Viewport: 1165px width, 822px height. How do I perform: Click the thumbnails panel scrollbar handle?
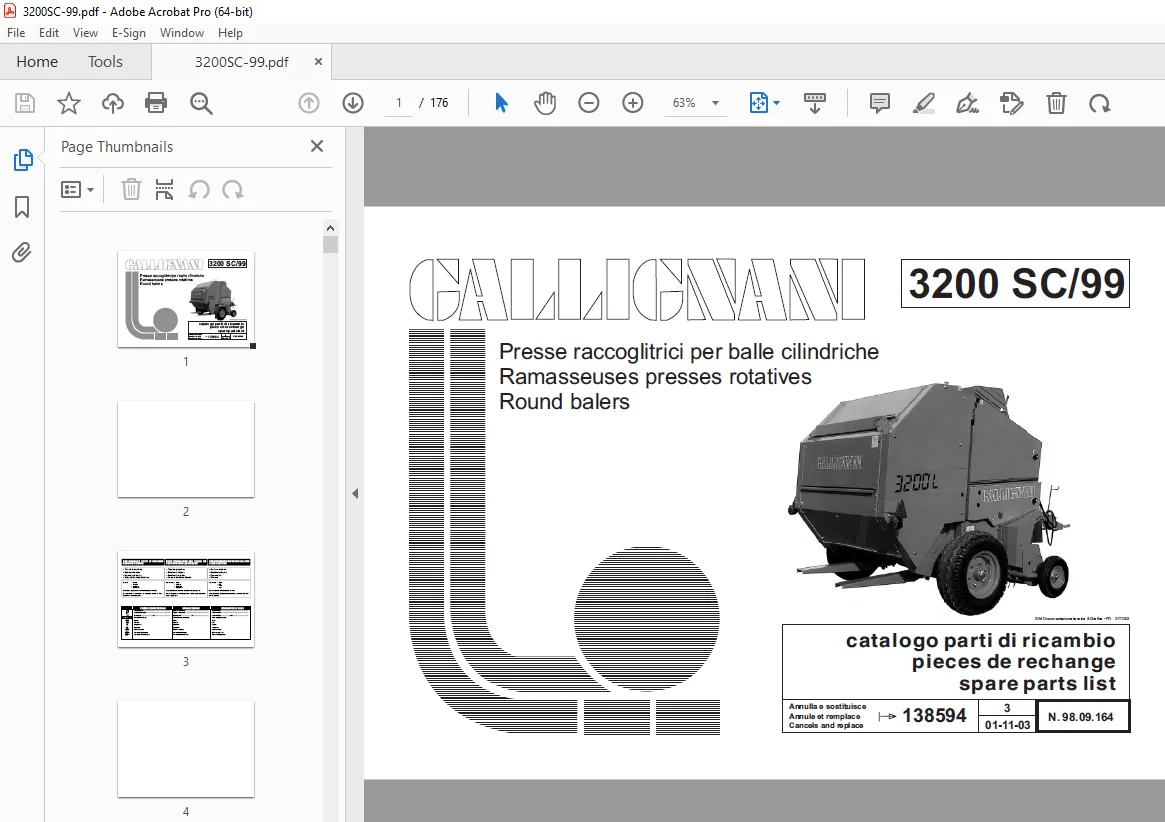pyautogui.click(x=331, y=245)
